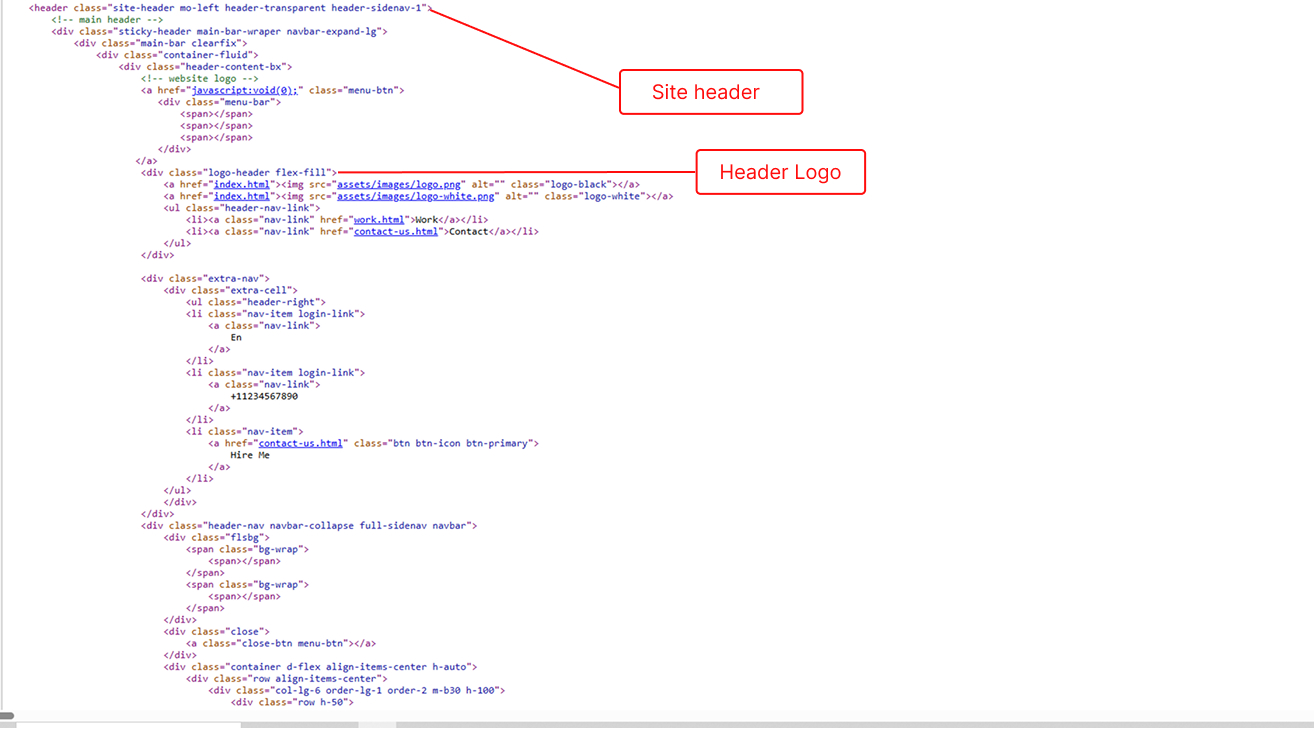The image size is (1314, 729).
Task: Click the horizontal scrollbar thumb at bottom left
Action: pyautogui.click(x=7, y=716)
